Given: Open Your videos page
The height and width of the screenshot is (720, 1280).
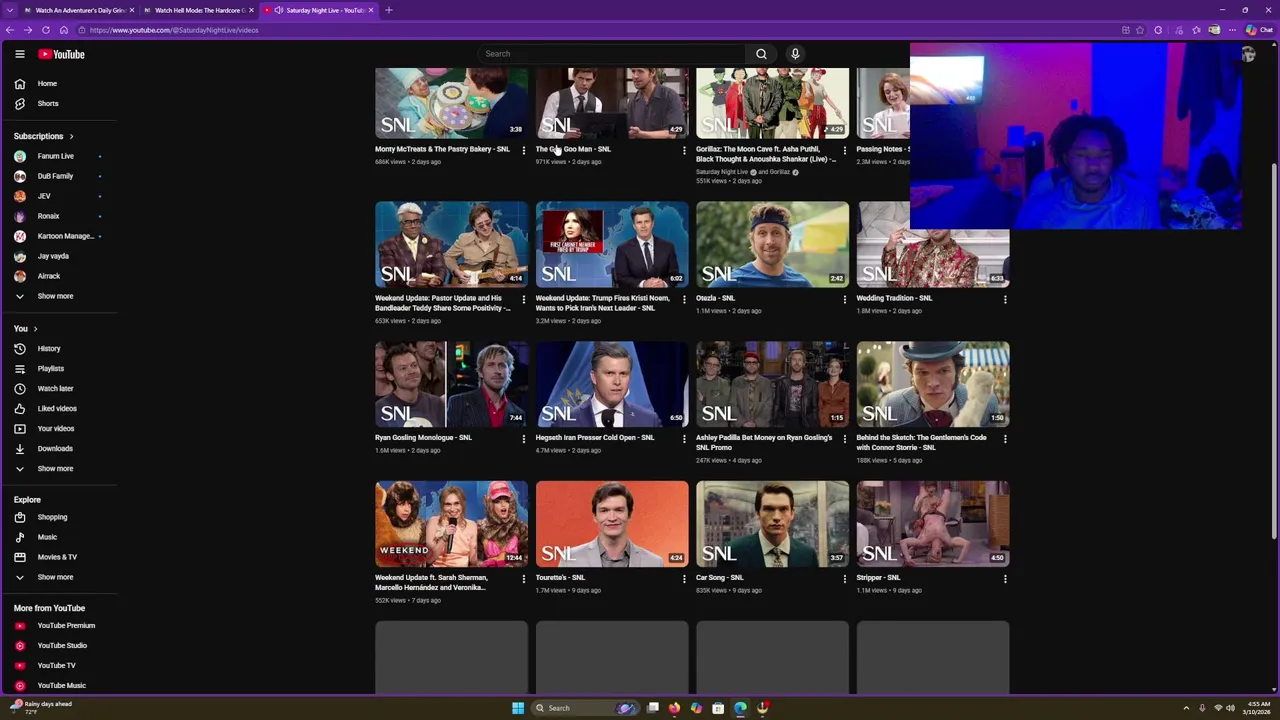Looking at the screenshot, I should tap(58, 429).
